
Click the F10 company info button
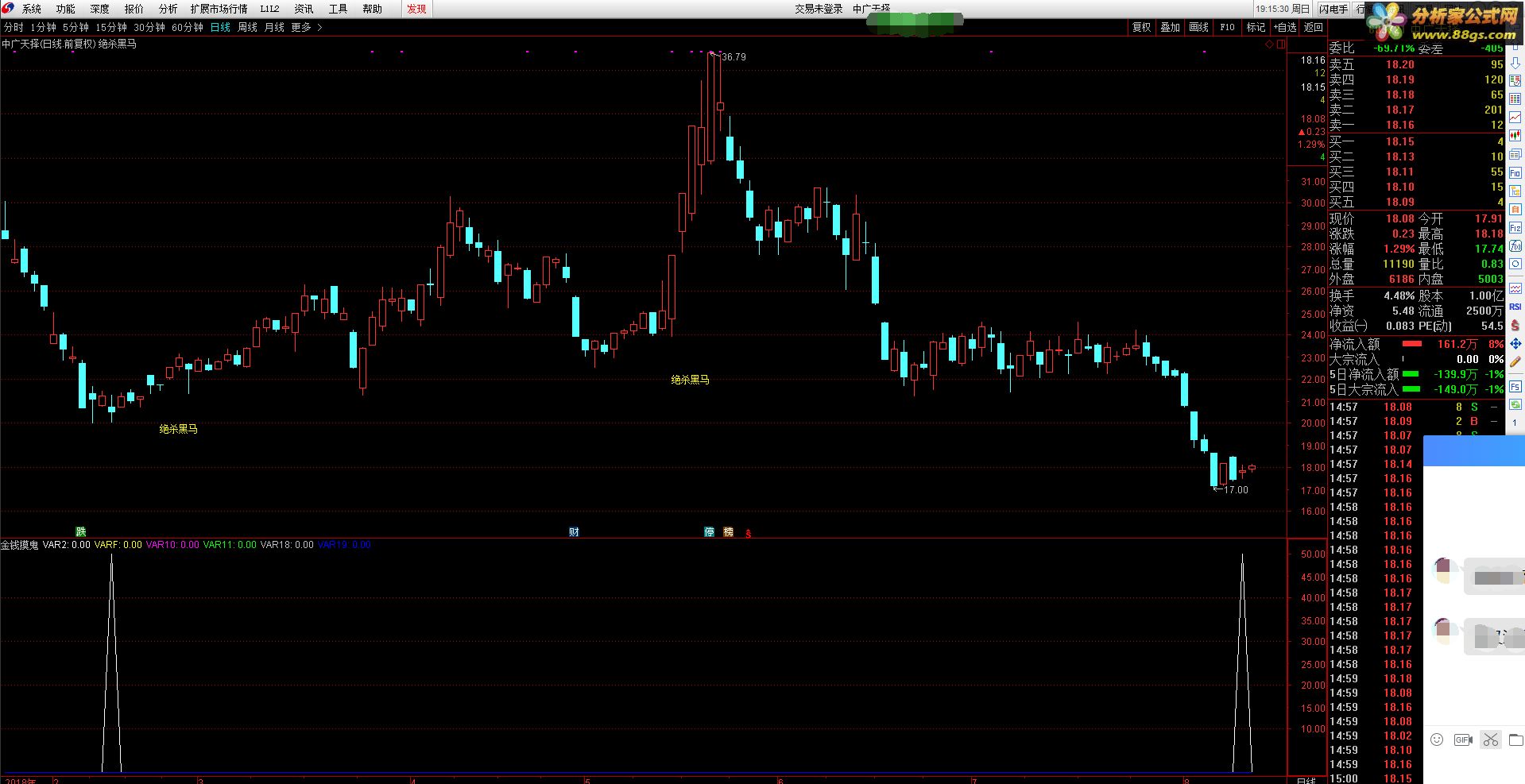(x=1228, y=27)
